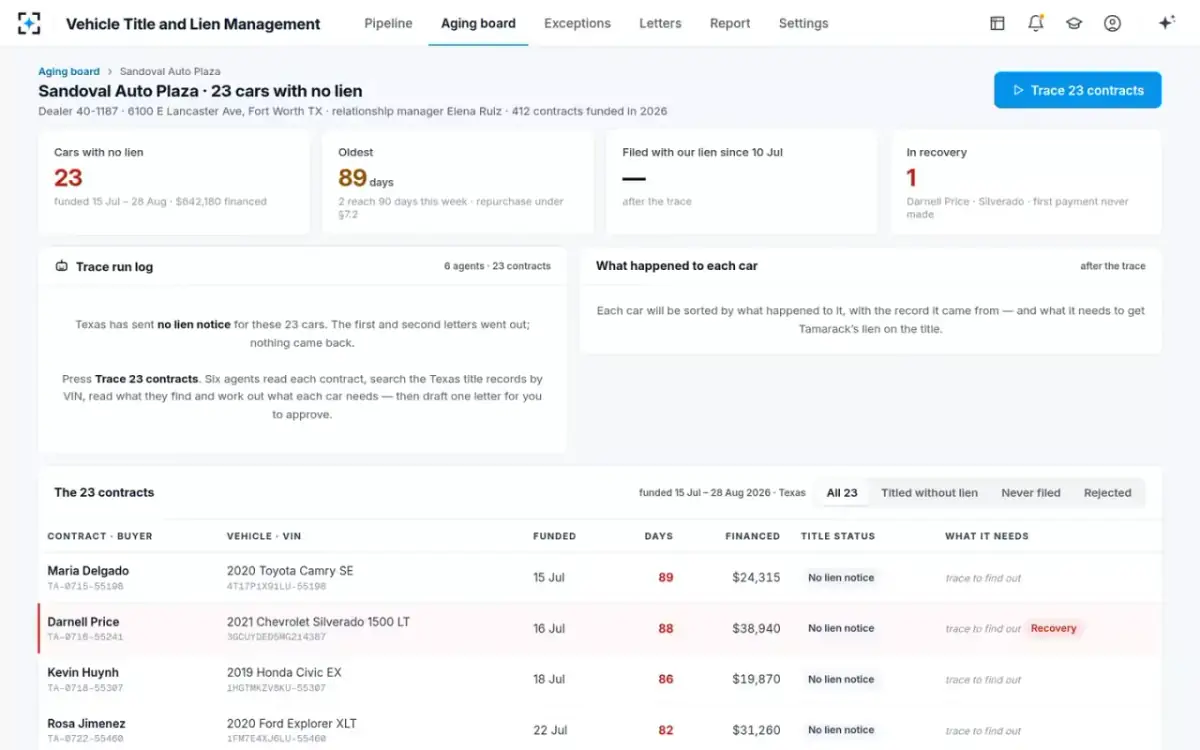Screen dimensions: 1200x750
Task: Click financed amount $24,315
Action: point(756,578)
